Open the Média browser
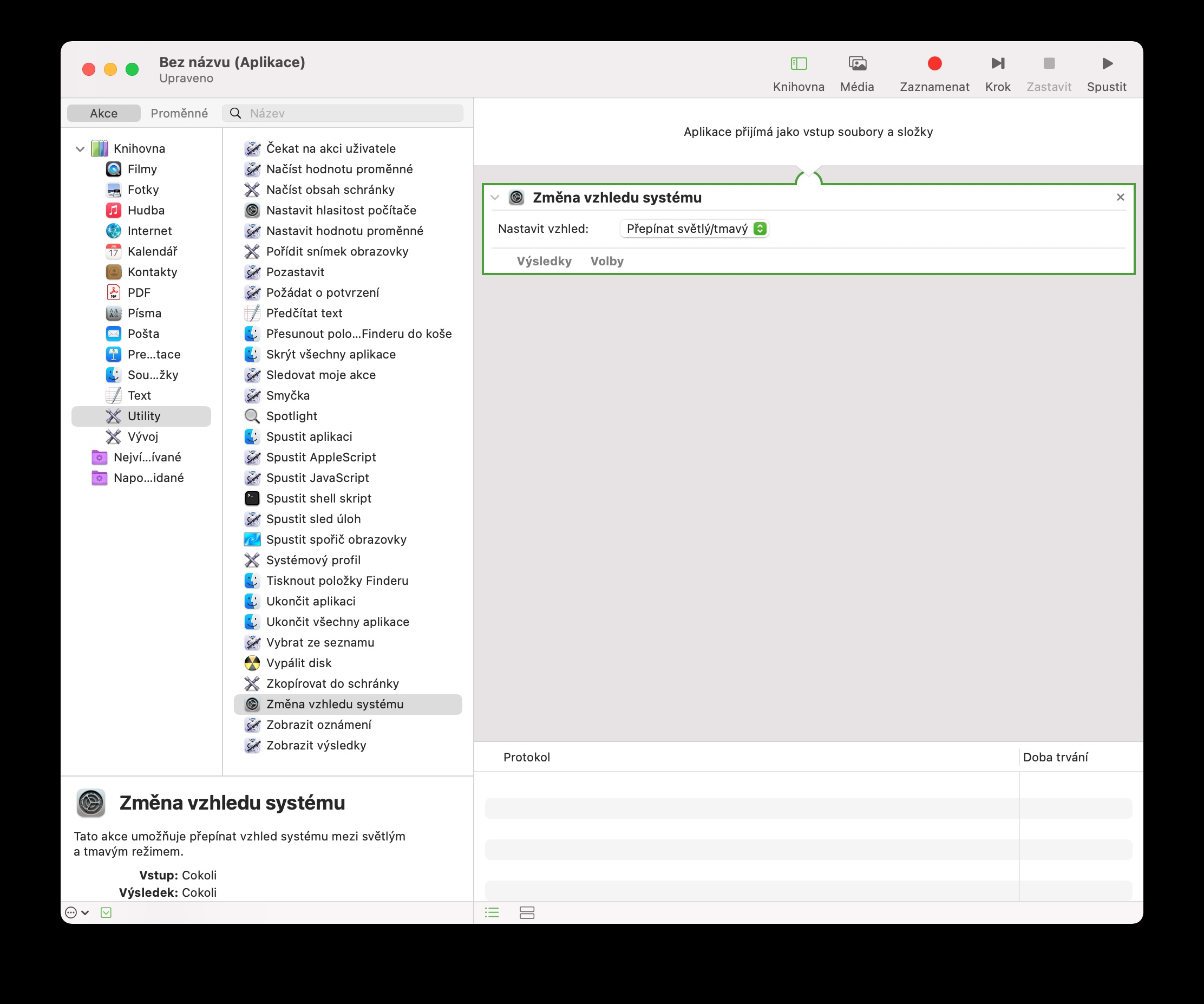This screenshot has height=1004, width=1204. (856, 63)
